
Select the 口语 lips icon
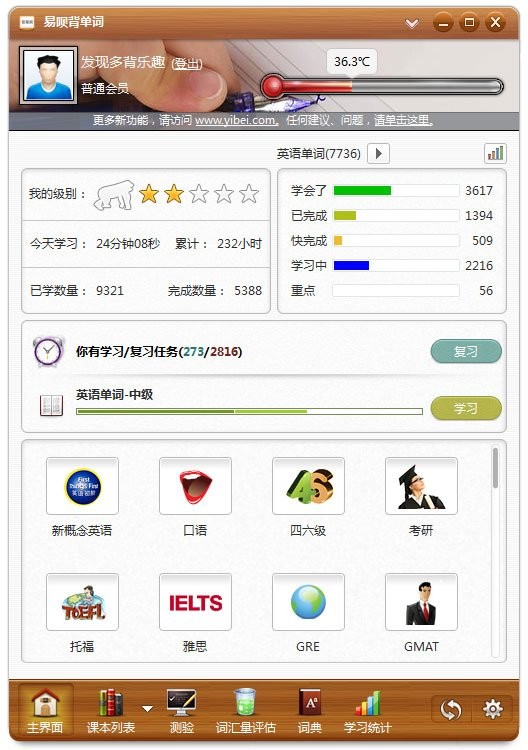pos(195,486)
